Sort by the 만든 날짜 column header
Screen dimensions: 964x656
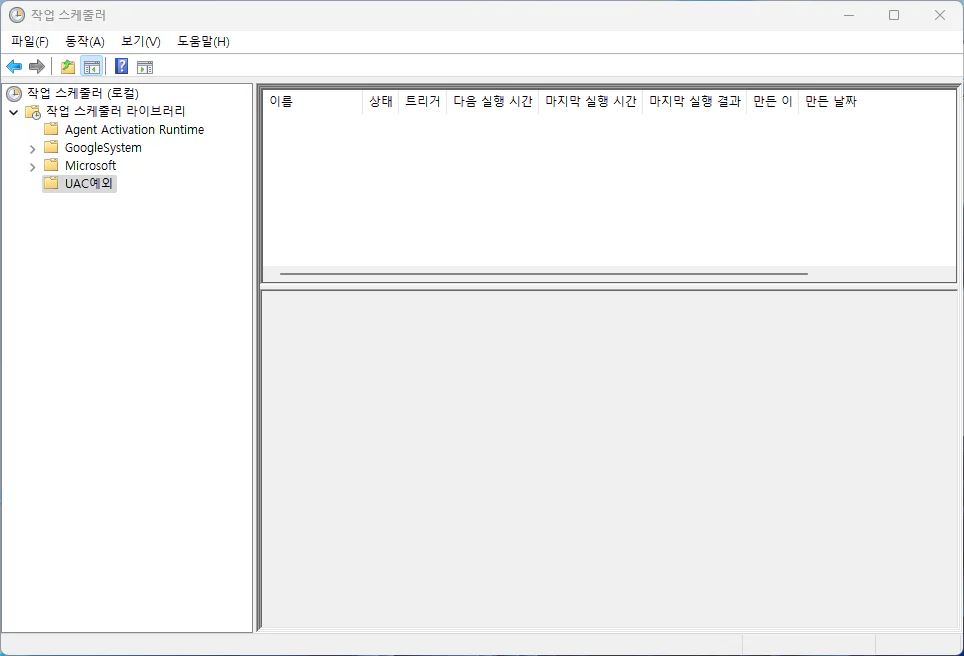[x=831, y=101]
